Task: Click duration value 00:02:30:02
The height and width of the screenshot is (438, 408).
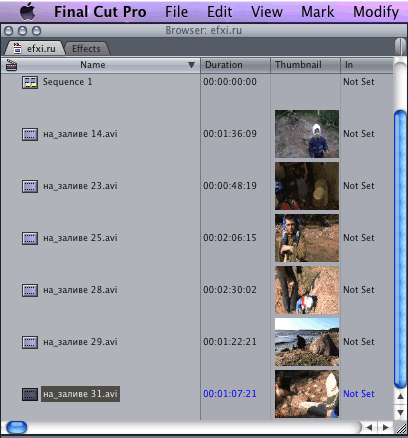Action: click(x=230, y=290)
